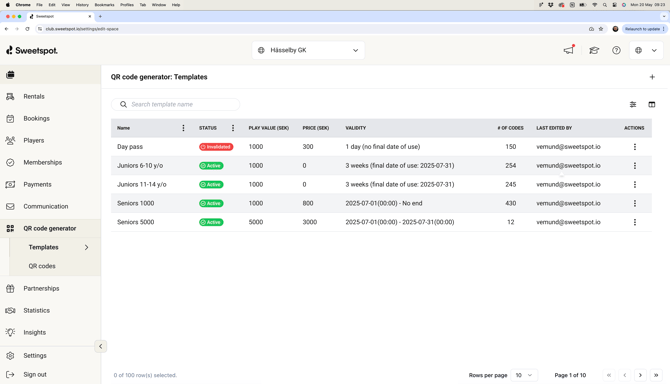This screenshot has width=670, height=384.
Task: Open actions menu for Day pass
Action: (x=635, y=147)
